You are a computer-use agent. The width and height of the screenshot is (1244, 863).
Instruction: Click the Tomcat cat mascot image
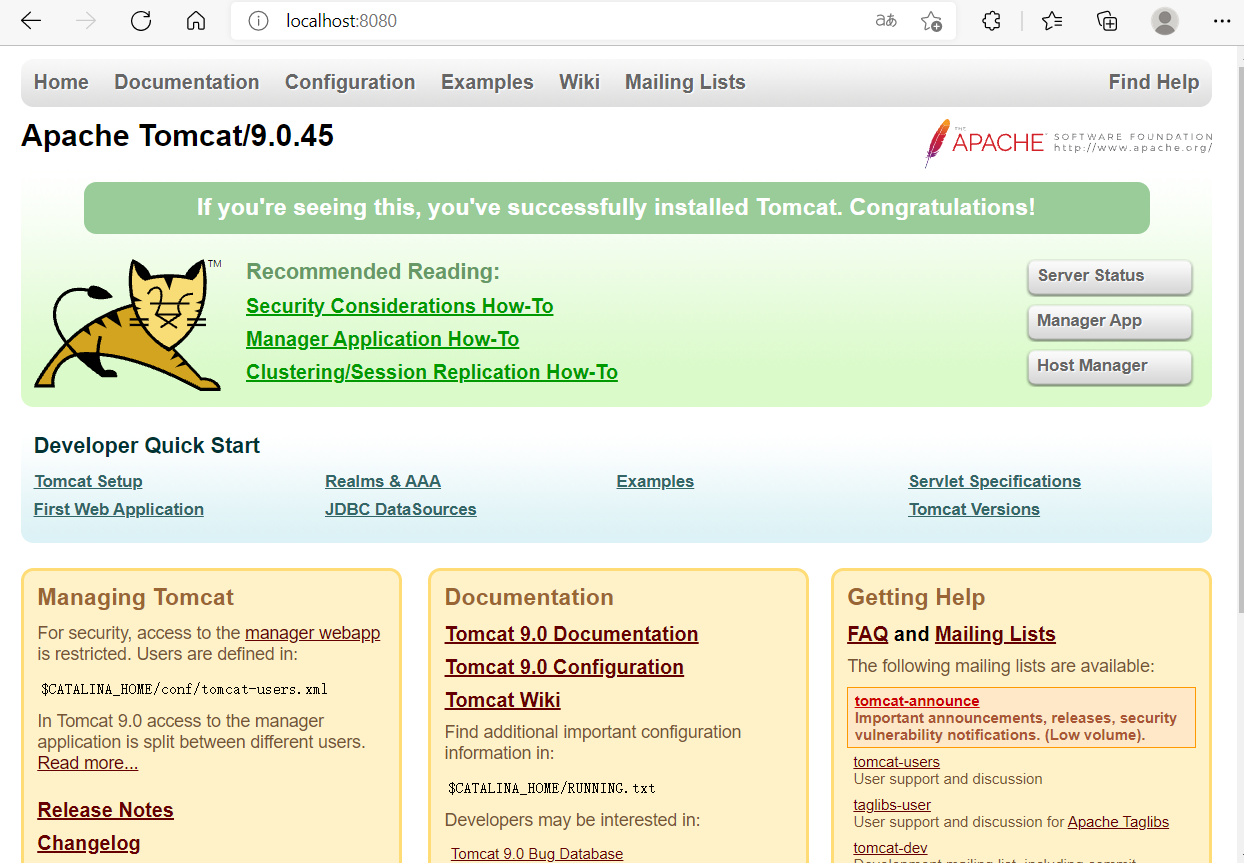coord(128,324)
